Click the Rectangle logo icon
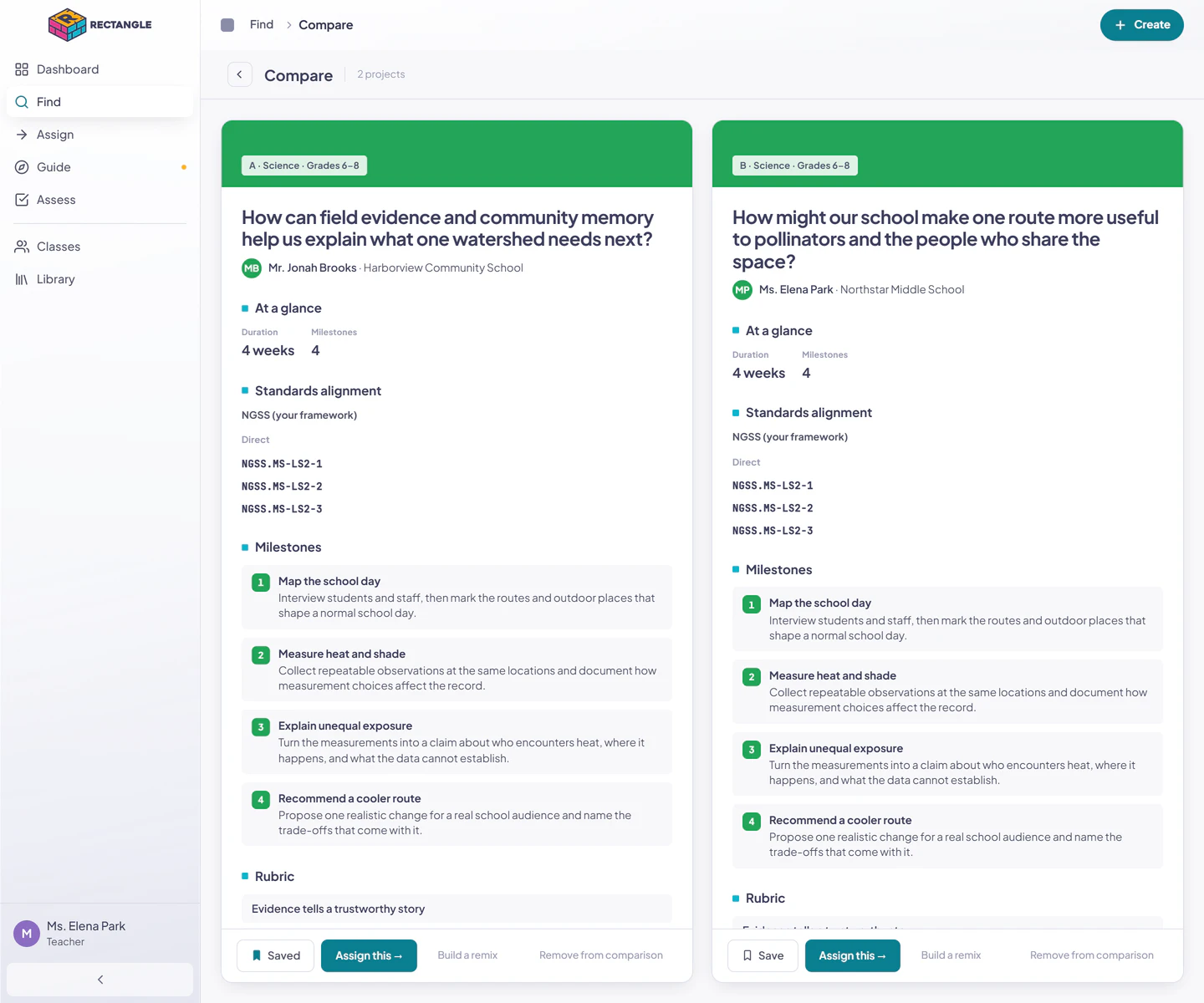Screen dimensions: 1204x1003 [68, 25]
